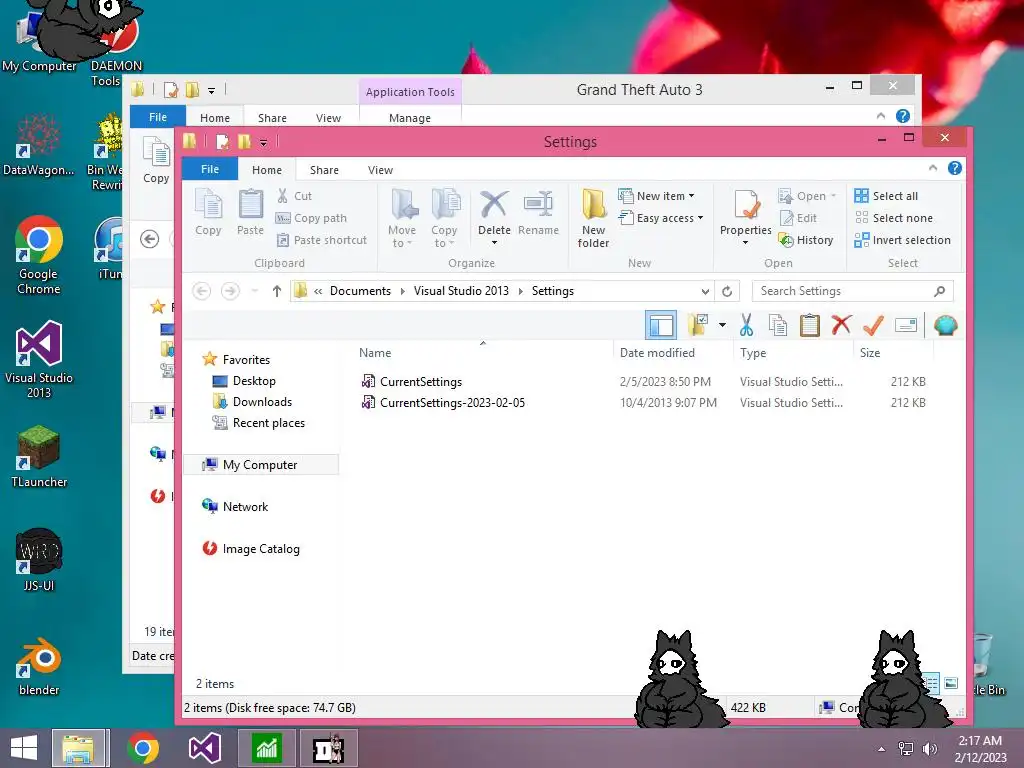Screen dimensions: 1024x768
Task: Expand the Easy access dropdown
Action: pyautogui.click(x=700, y=218)
